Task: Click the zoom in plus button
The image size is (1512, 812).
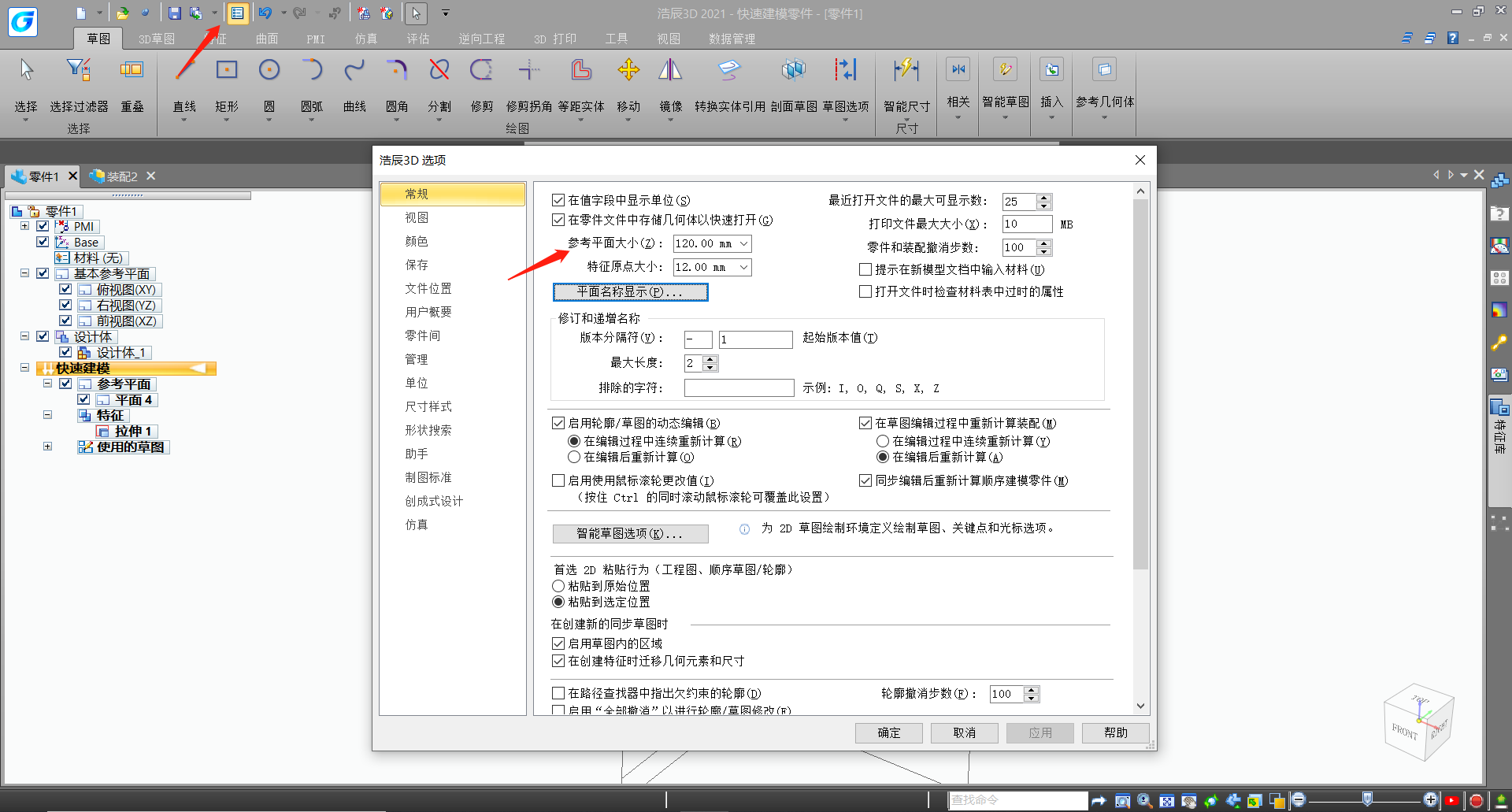Action: [1431, 800]
